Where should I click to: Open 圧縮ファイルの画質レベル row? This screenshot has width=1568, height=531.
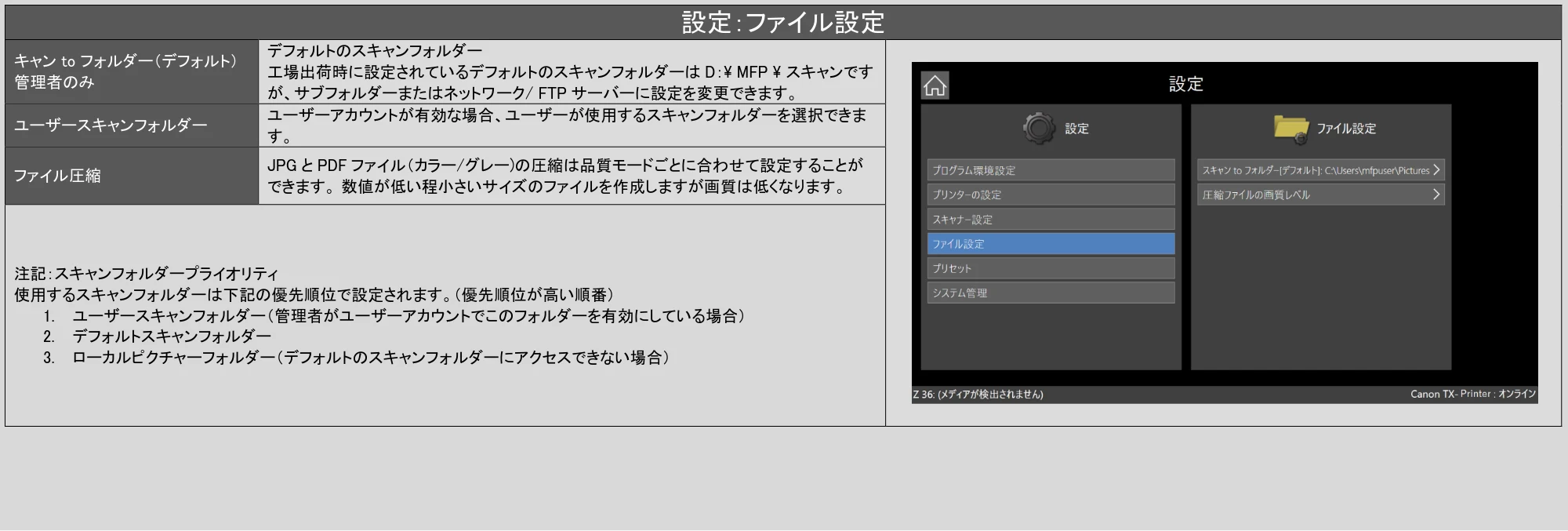coord(1320,195)
